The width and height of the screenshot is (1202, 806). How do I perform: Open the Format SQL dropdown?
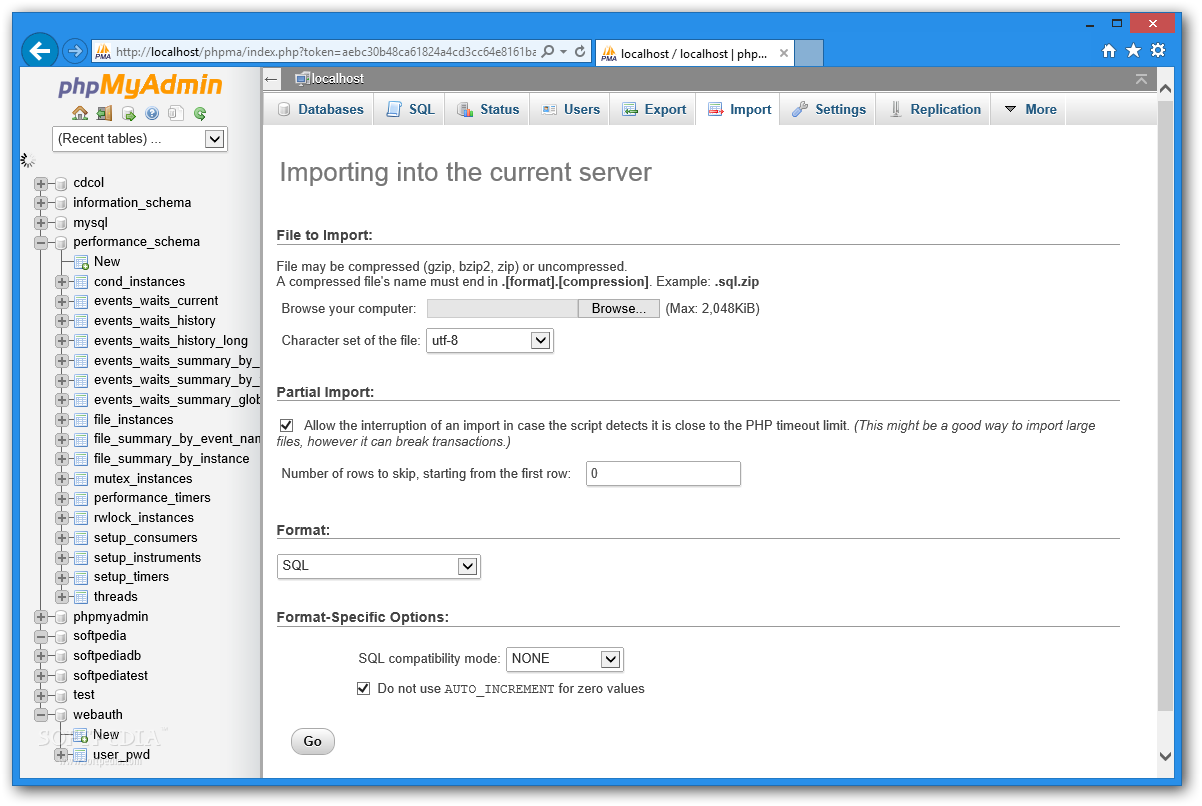[x=379, y=566]
